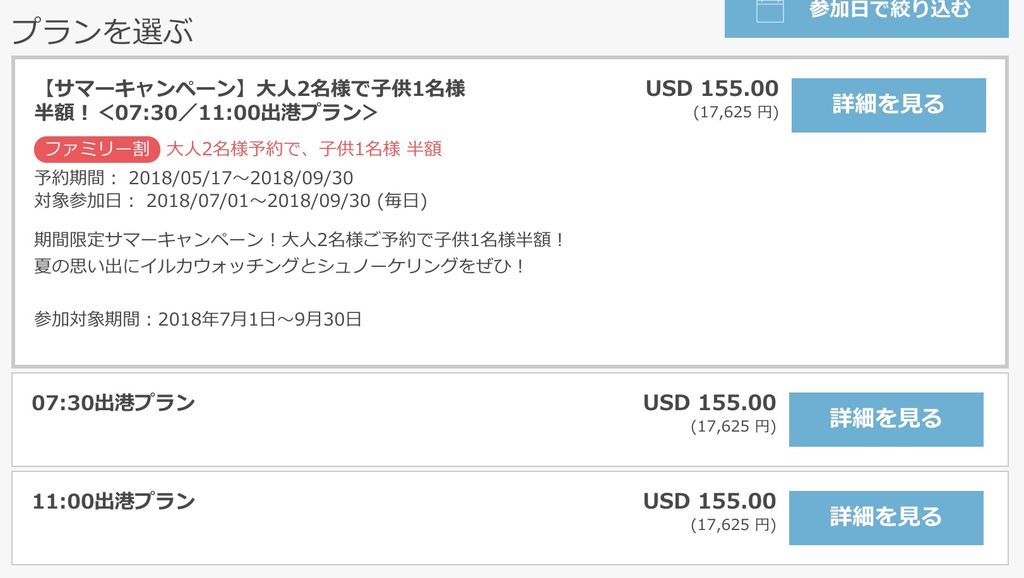Click the USD 155.00 price of the campaign plan
1024x578 pixels.
pos(712,88)
